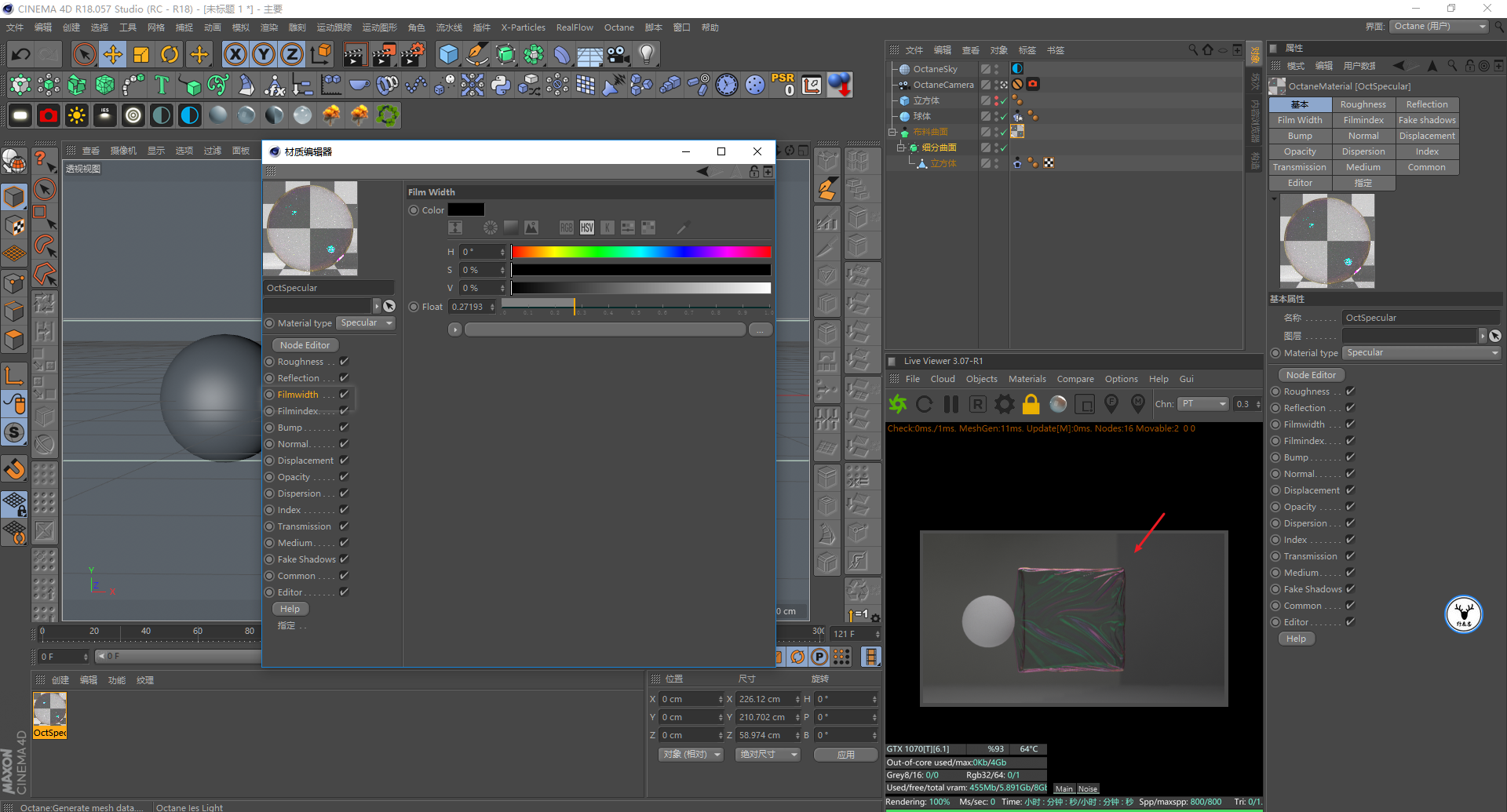
Task: Click the Camera object icon in toolbar
Action: point(618,54)
